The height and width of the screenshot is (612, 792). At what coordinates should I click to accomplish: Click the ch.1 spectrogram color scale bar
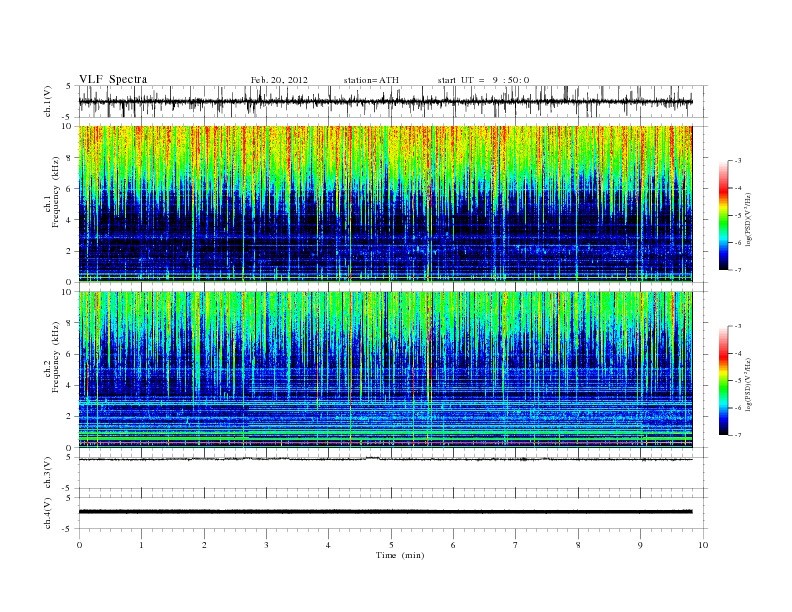[x=723, y=215]
